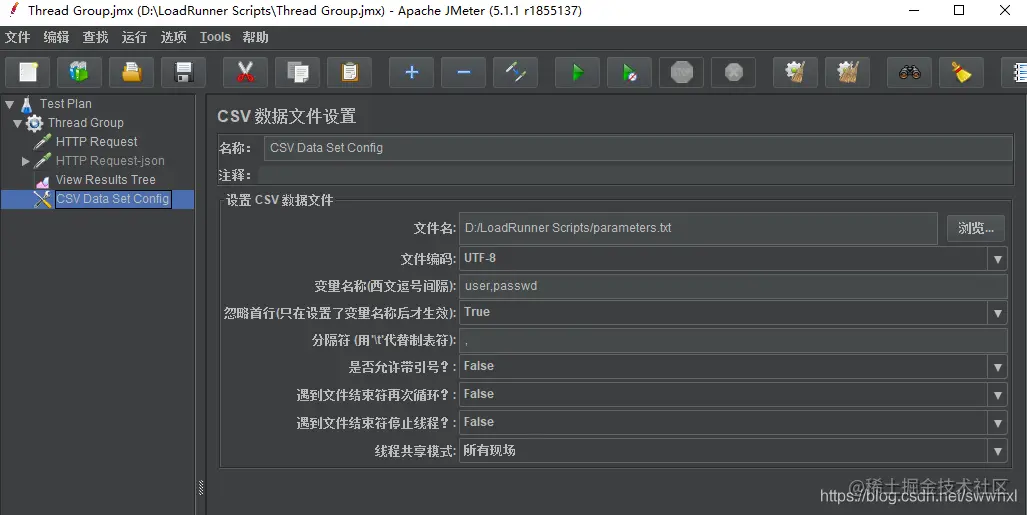Open the 运行 menu
Screen dimensions: 1027x515
point(134,37)
